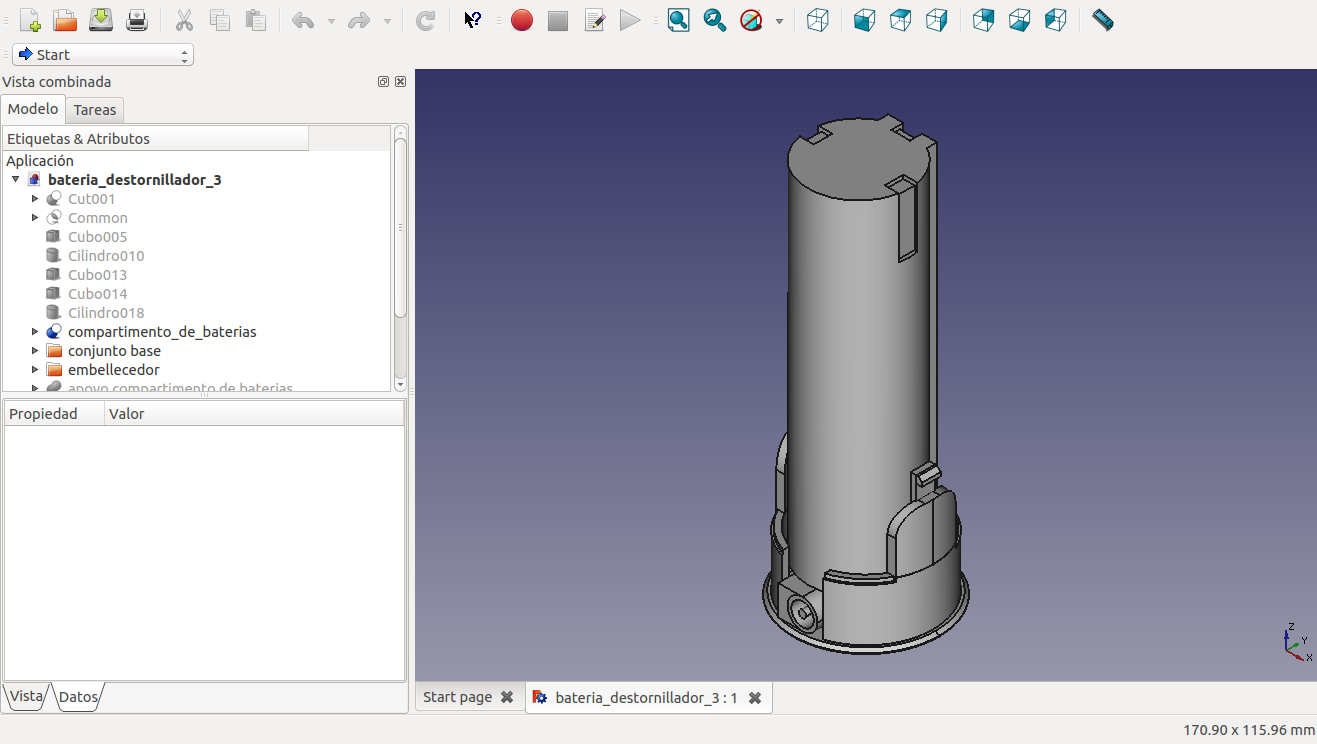Close the bateria_destornillador_3 : 1 document tab
The height and width of the screenshot is (744, 1317).
pyautogui.click(x=755, y=698)
